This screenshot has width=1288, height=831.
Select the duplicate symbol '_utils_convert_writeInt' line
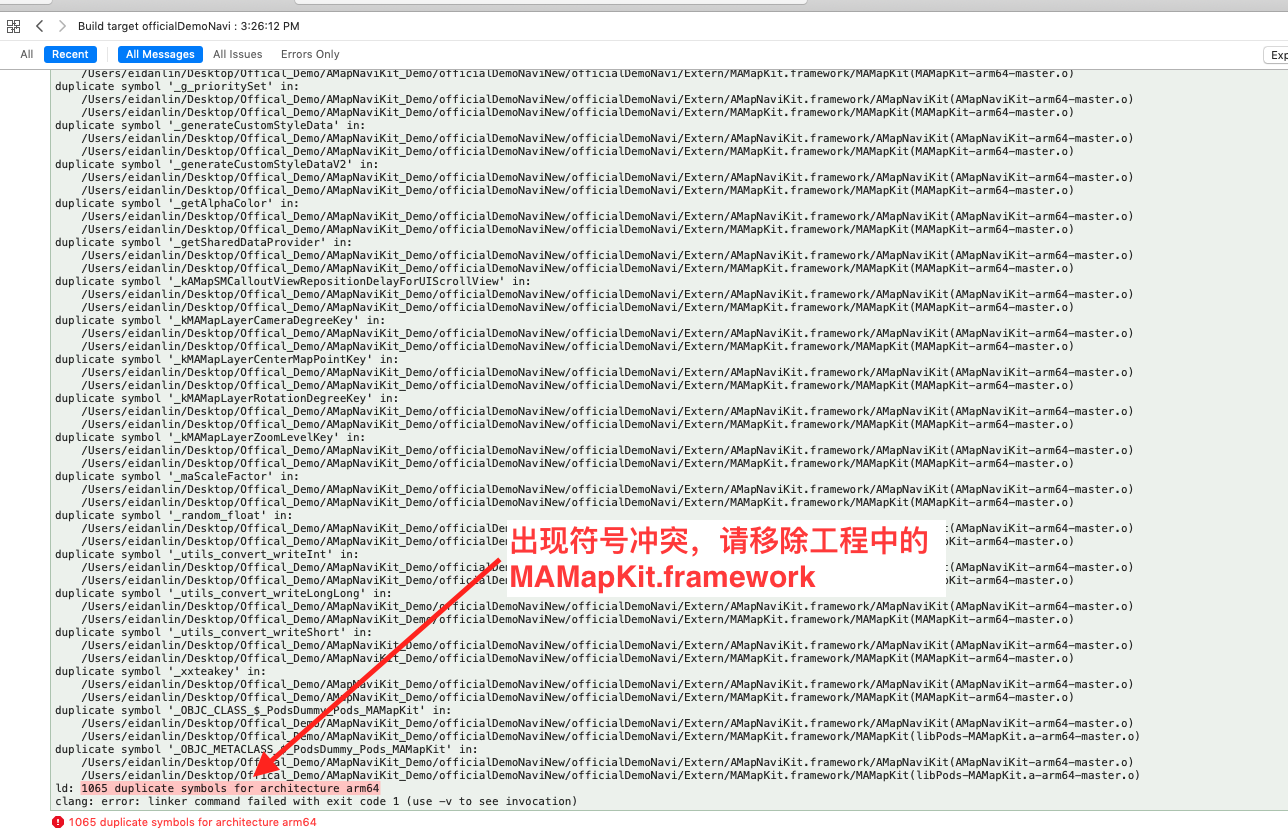coord(207,554)
